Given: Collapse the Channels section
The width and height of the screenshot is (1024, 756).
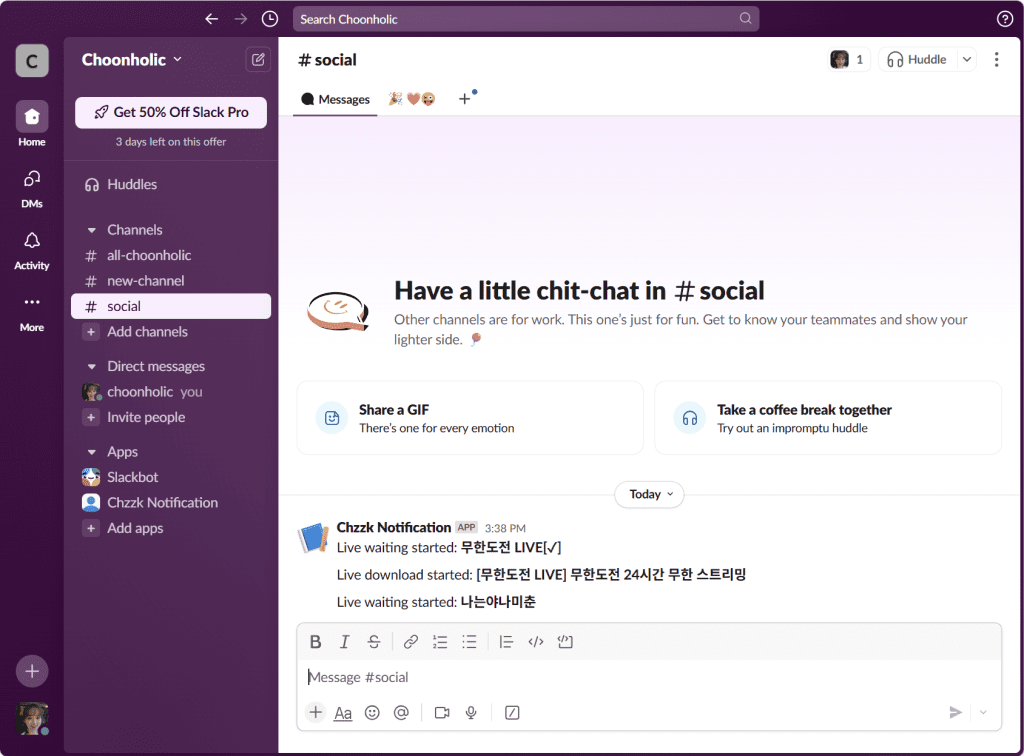Looking at the screenshot, I should click(x=91, y=230).
